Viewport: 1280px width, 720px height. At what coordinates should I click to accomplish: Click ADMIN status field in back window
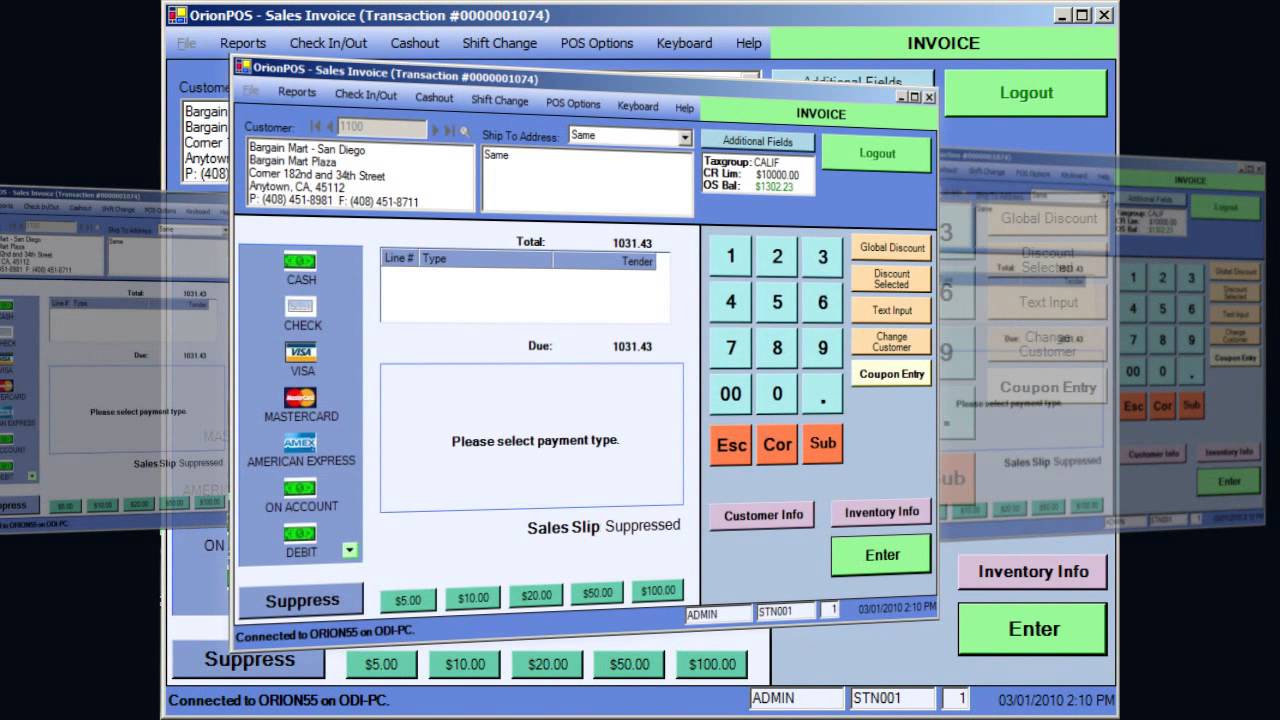point(797,699)
